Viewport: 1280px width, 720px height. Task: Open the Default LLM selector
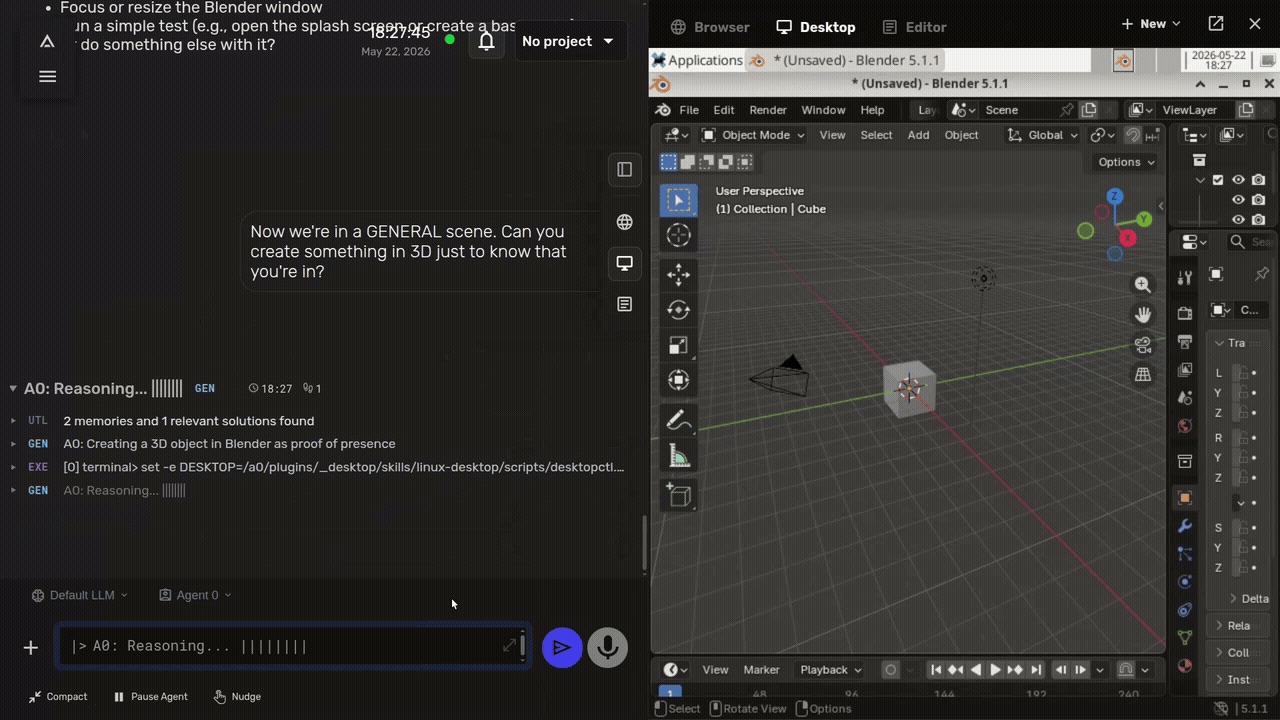(80, 595)
